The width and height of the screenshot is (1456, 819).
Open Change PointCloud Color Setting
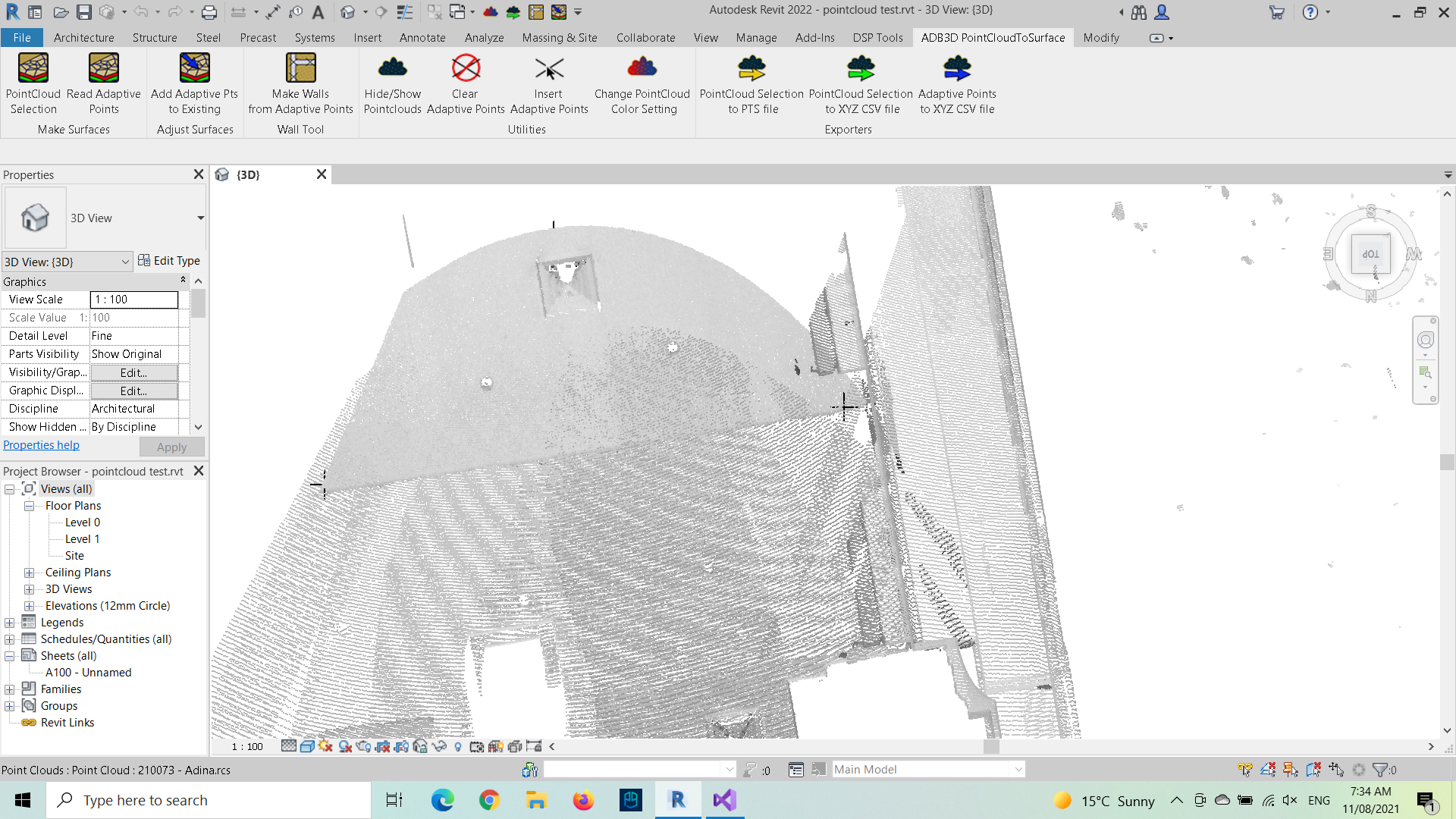click(642, 83)
